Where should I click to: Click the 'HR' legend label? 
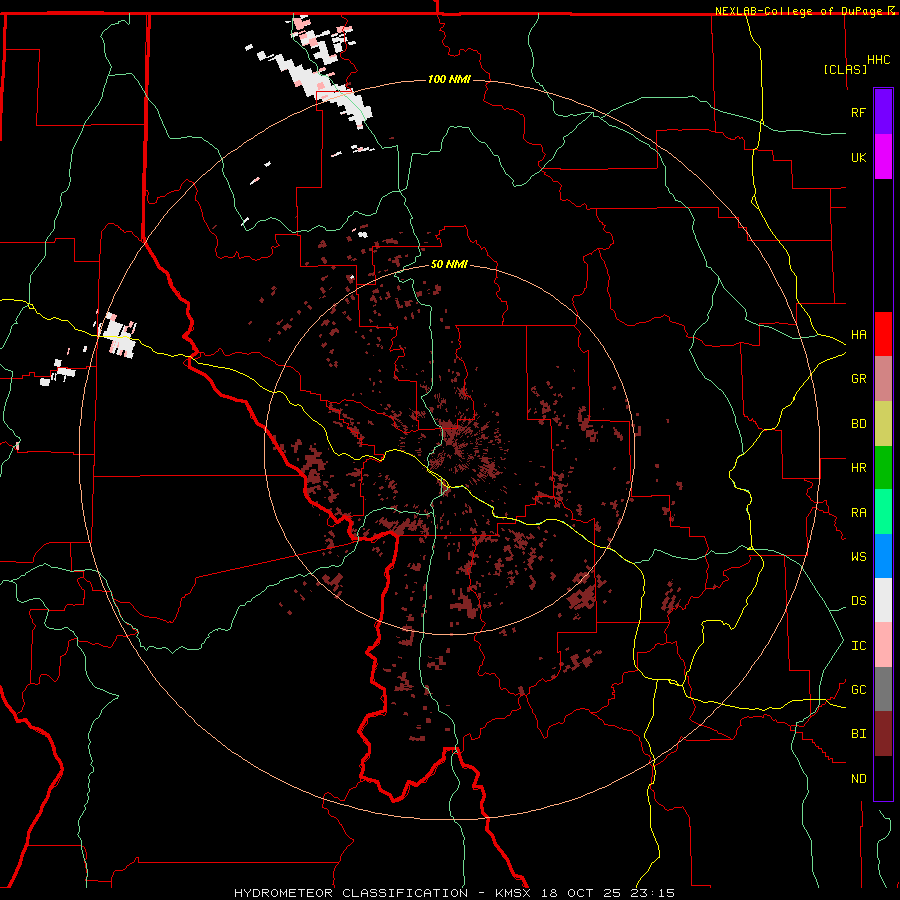point(858,468)
